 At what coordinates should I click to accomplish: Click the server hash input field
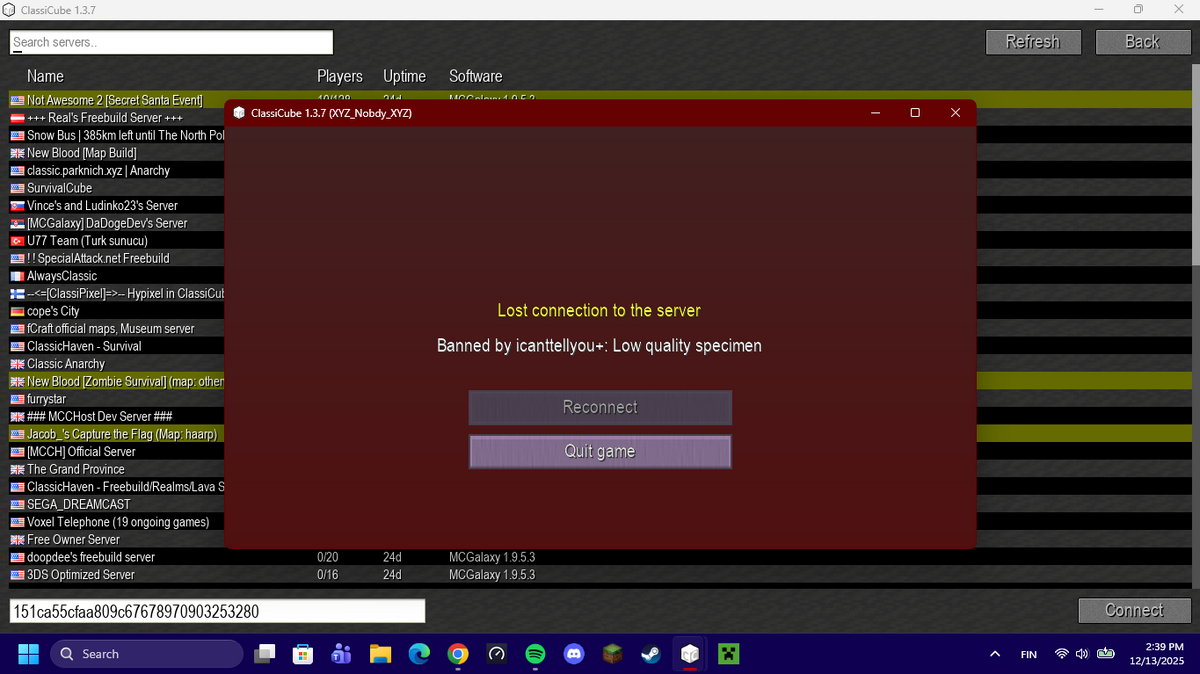coord(217,611)
